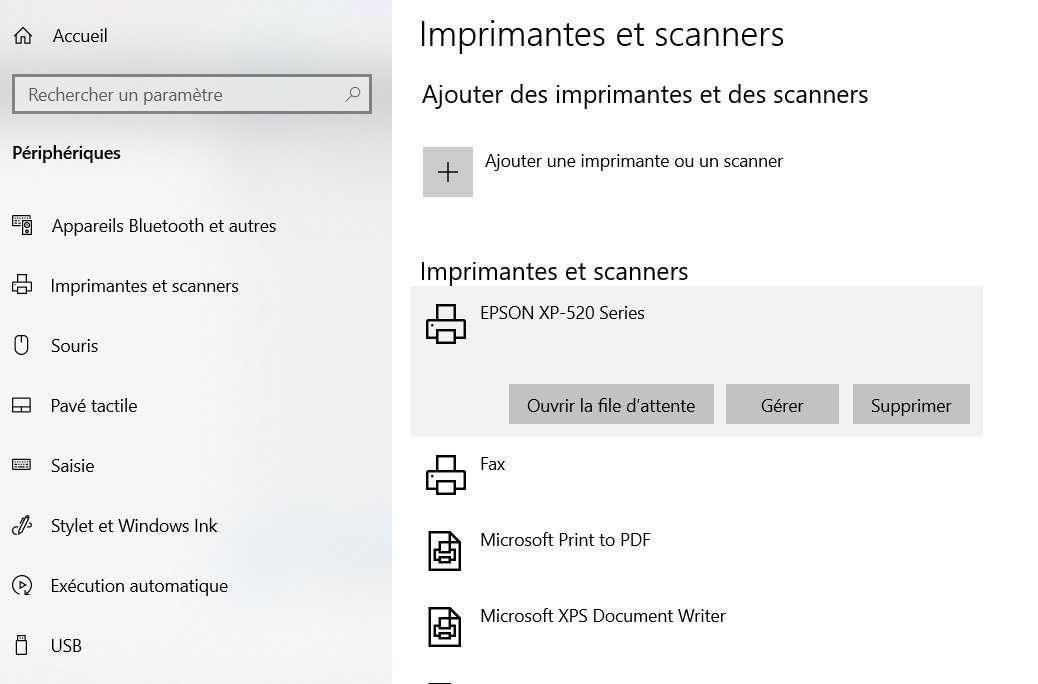Click the Gérer button

coord(782,405)
